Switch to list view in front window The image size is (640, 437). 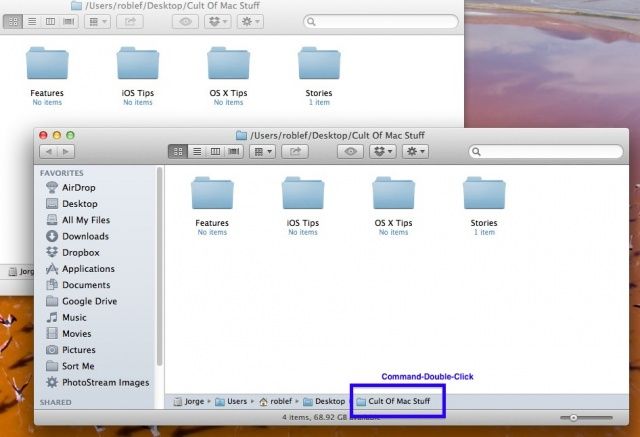(197, 151)
